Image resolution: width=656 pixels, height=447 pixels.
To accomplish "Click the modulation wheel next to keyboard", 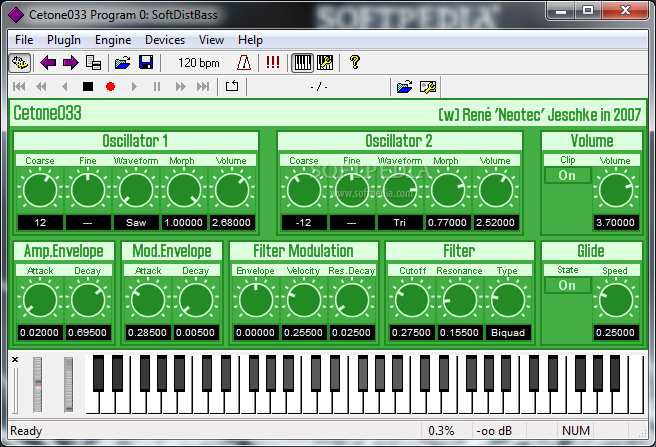I will (68, 385).
